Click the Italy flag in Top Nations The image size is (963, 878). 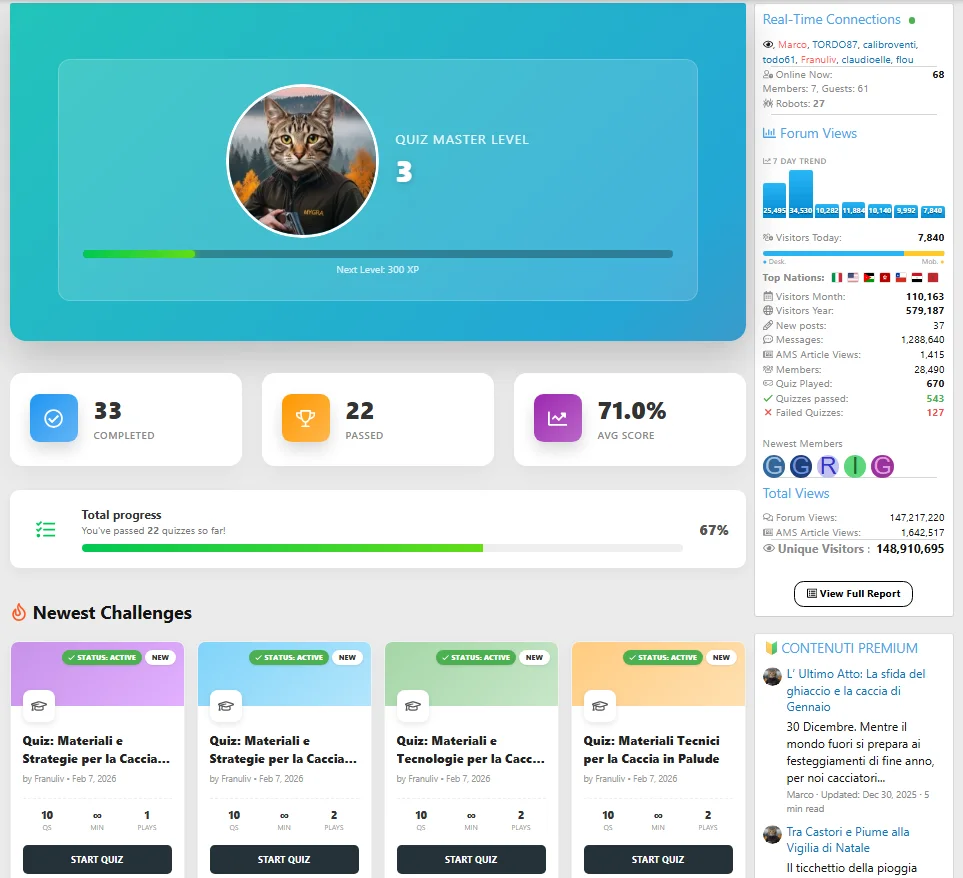coord(836,278)
